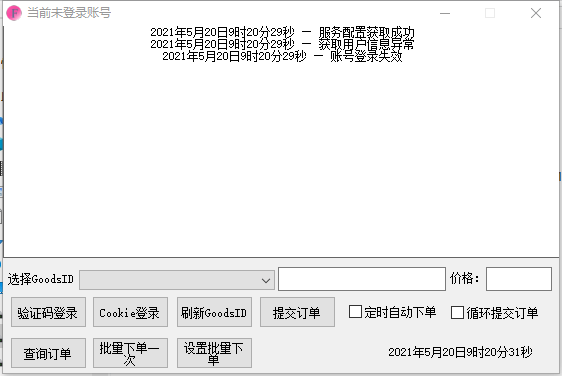Click the 当前未登录账号 window title
Screen dimensions: 562x376
pyautogui.click(x=69, y=13)
